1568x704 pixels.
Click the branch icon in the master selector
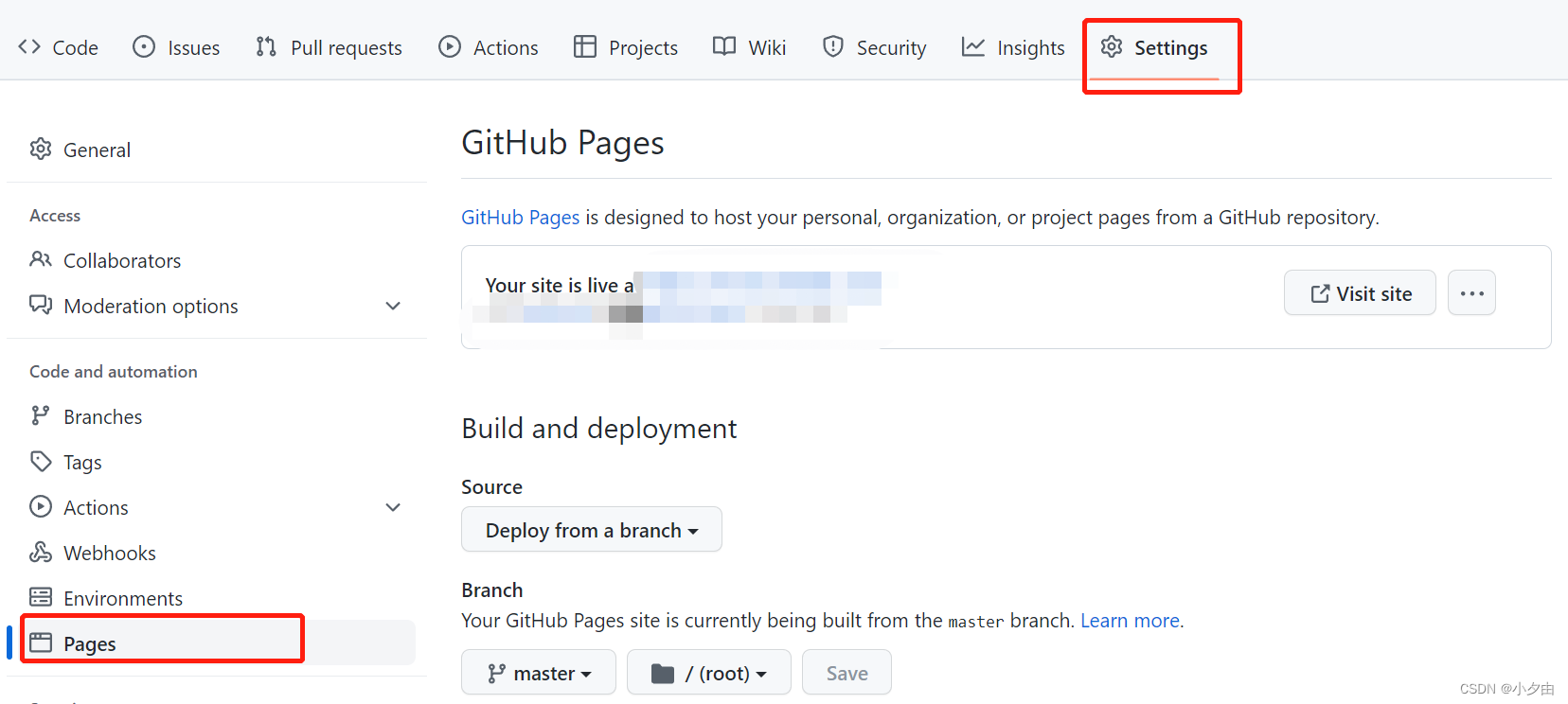coord(496,673)
